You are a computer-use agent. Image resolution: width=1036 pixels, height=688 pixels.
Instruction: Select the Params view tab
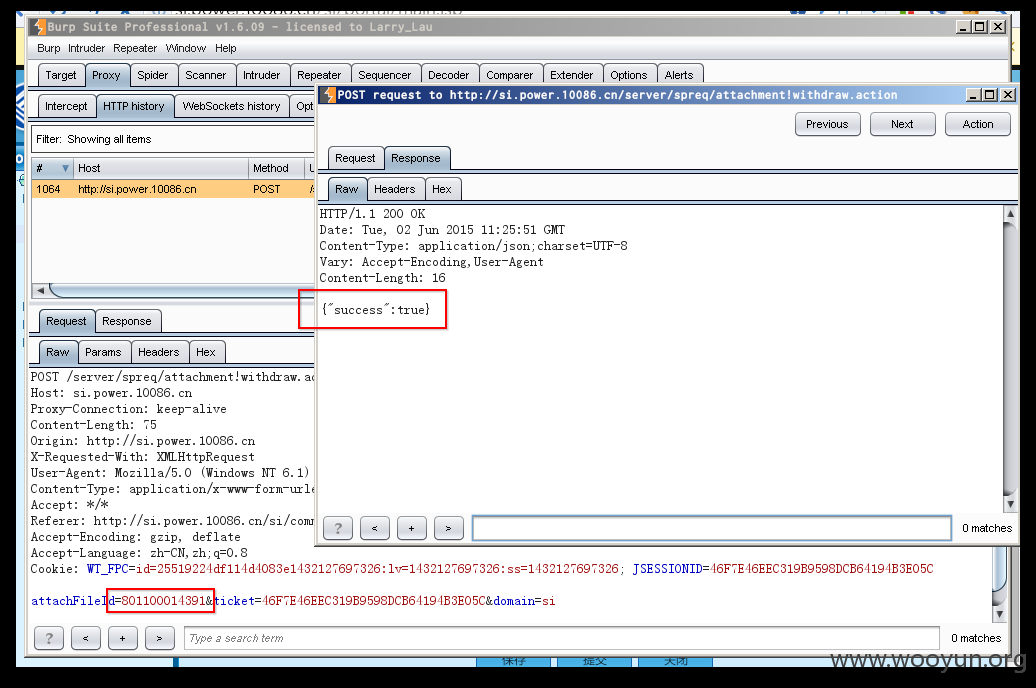(x=103, y=352)
